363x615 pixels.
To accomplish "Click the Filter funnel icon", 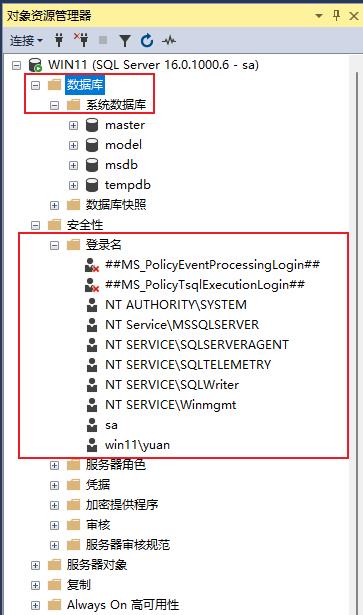I will point(125,40).
